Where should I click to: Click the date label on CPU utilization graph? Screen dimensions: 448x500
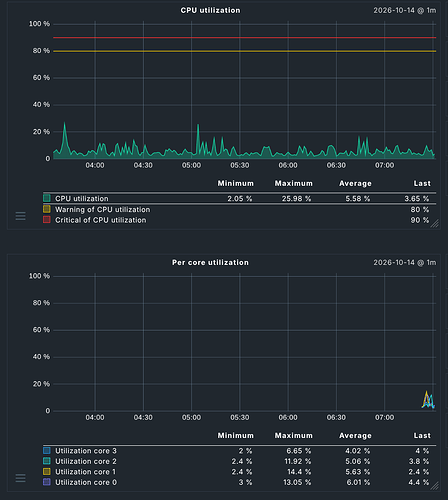pos(405,10)
